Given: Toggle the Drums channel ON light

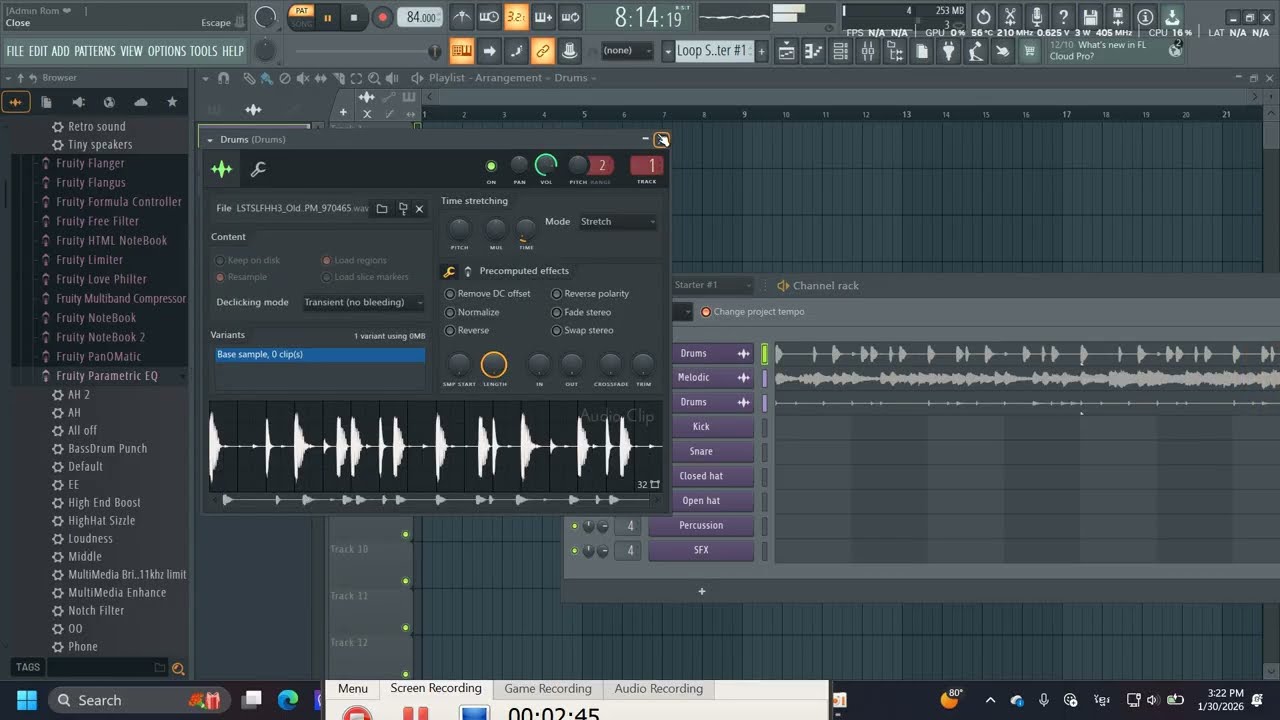Looking at the screenshot, I should 491,166.
